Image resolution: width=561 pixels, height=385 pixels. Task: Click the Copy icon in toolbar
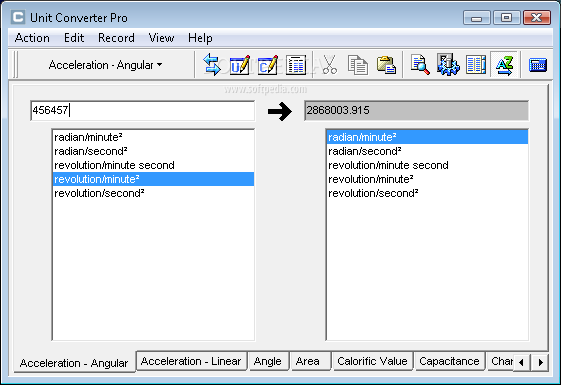pos(357,65)
